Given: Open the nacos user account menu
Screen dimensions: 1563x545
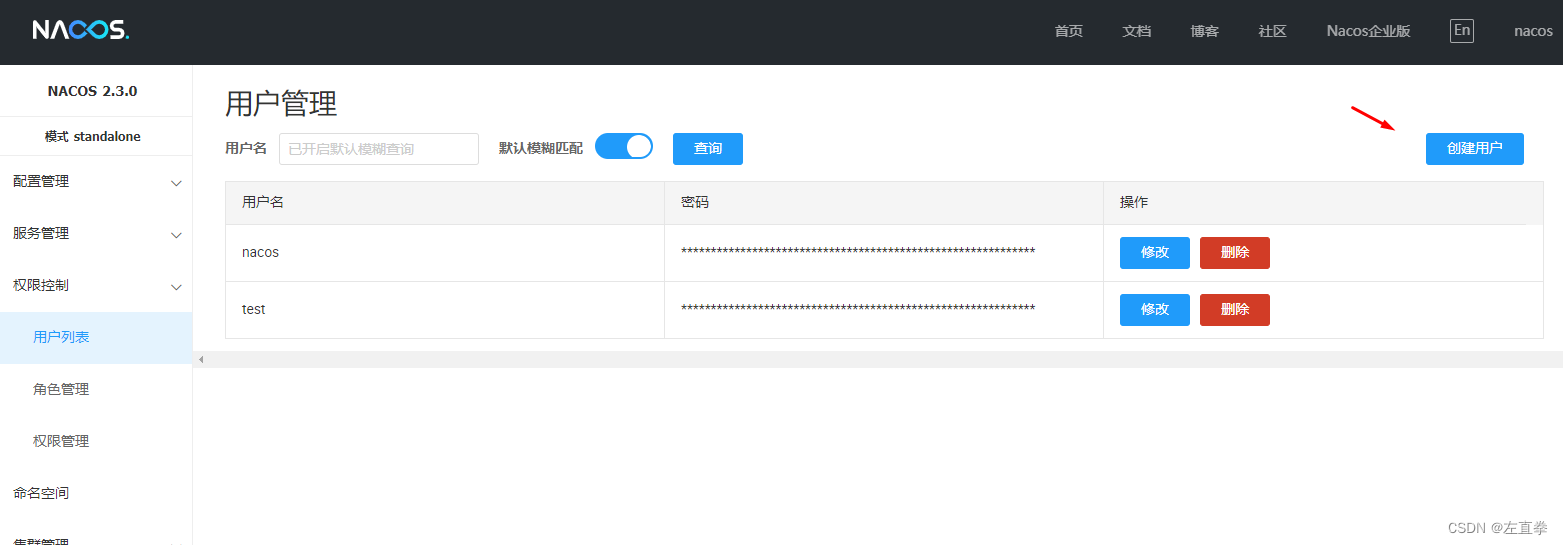Looking at the screenshot, I should click(1533, 31).
